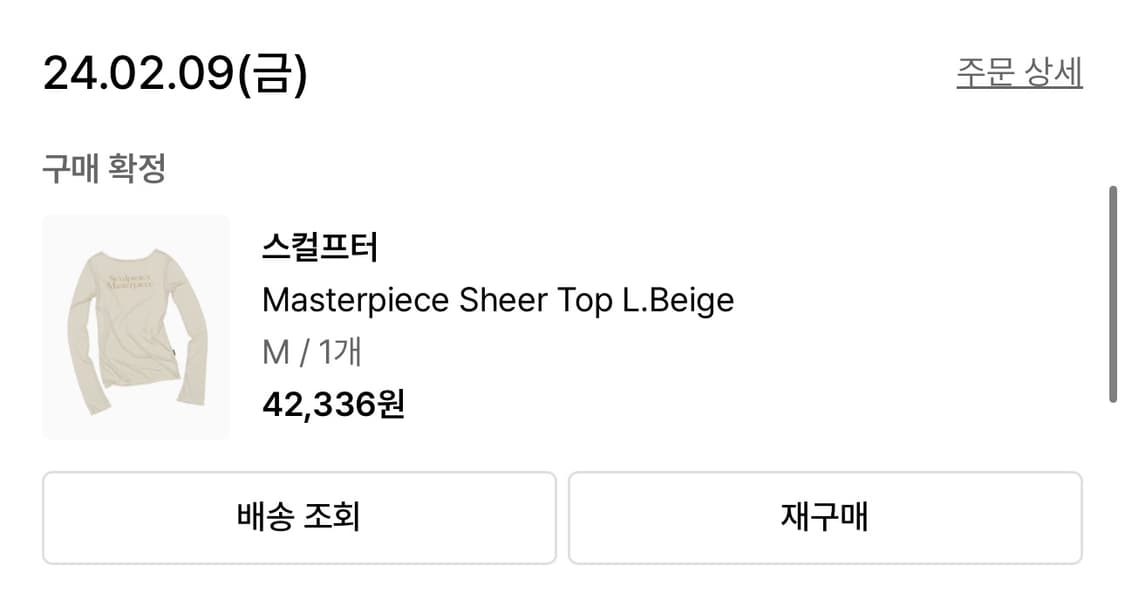Click the product title Masterpiece Sheer Top L.Beige
The image size is (1125, 613).
pyautogui.click(x=497, y=299)
